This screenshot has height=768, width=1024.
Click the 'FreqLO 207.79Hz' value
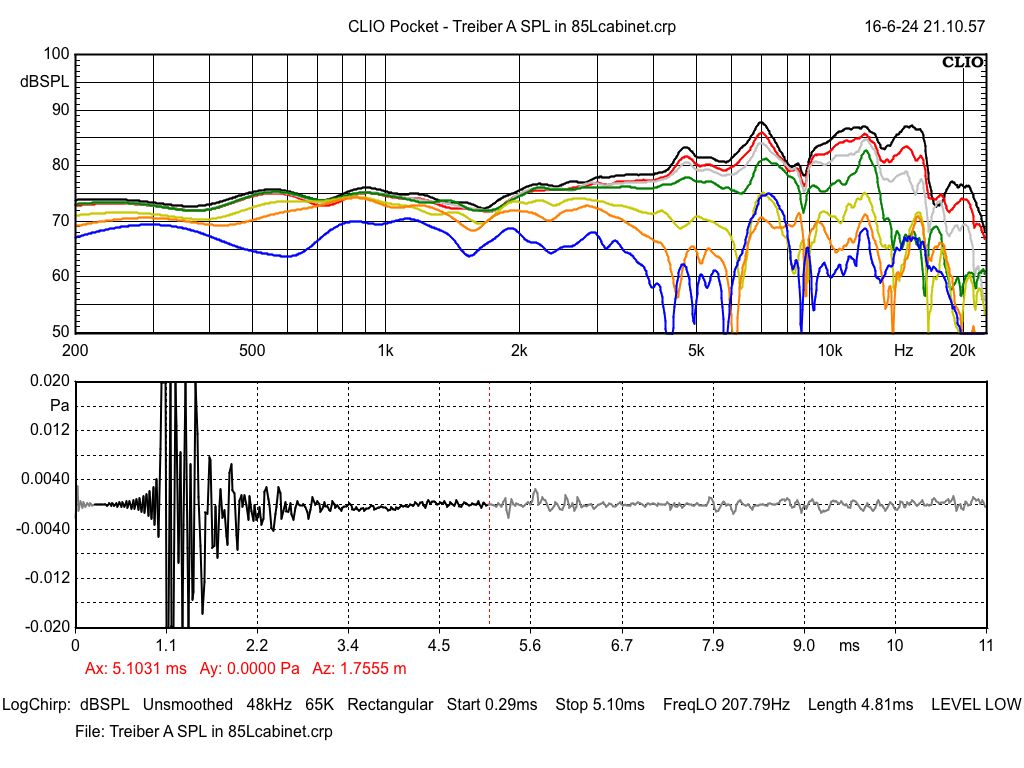[726, 705]
